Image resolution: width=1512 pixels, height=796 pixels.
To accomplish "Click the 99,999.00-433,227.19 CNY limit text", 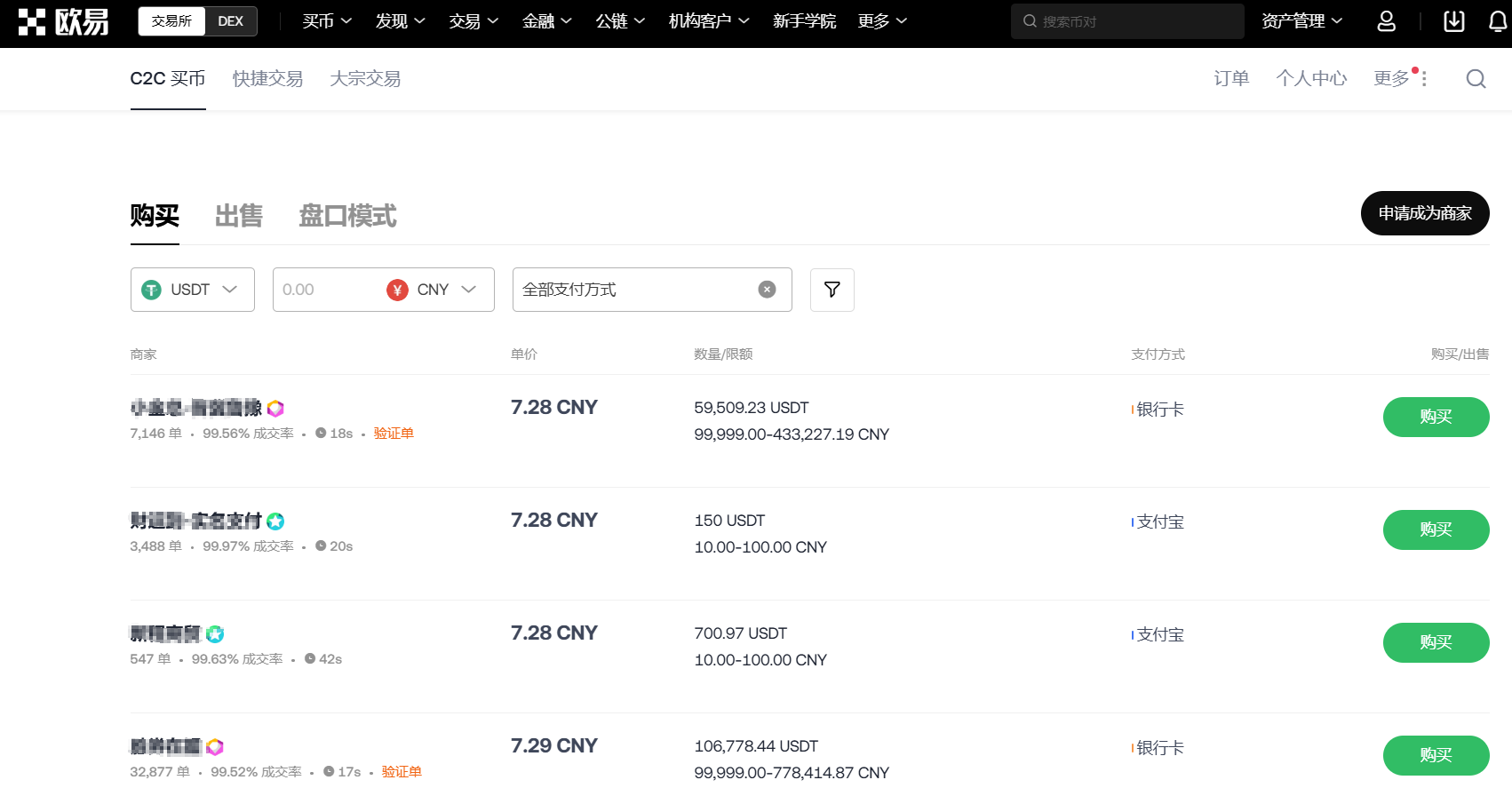I will coord(792,434).
